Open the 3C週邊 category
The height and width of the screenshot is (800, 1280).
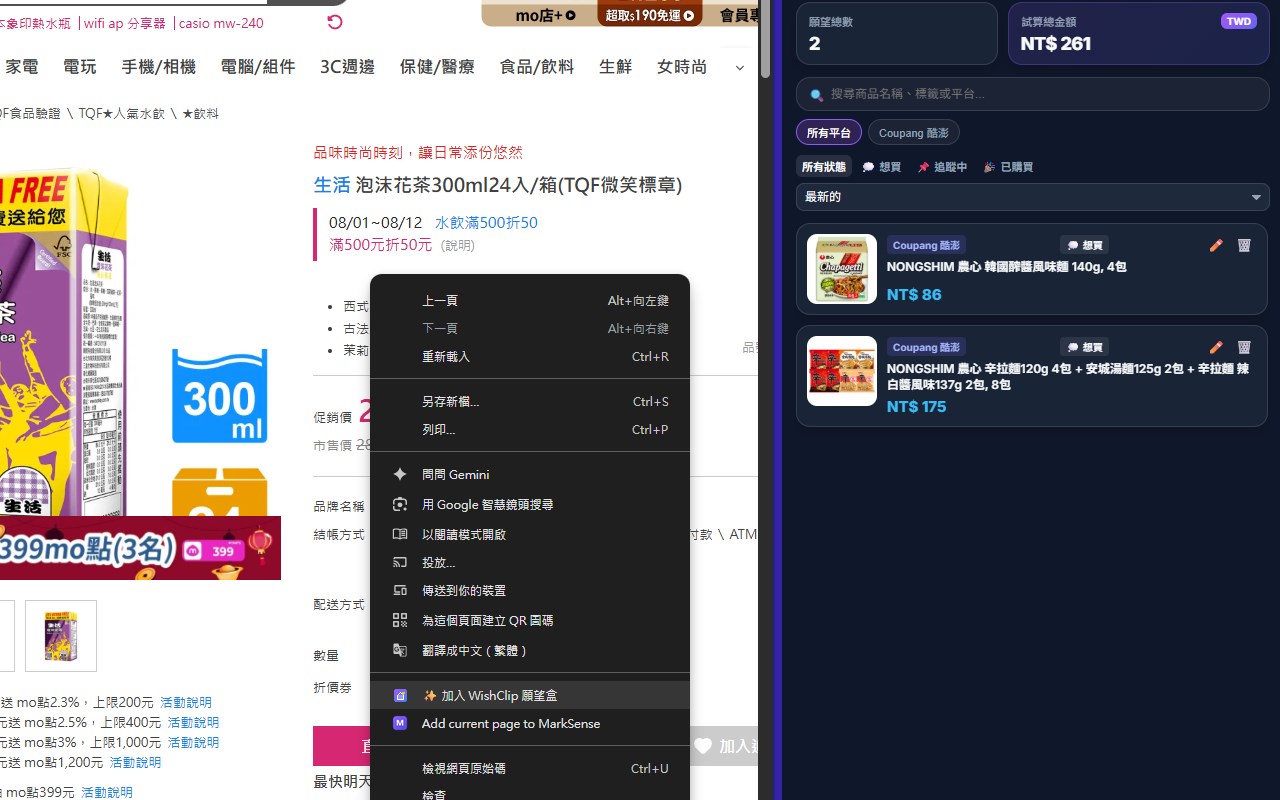[x=347, y=67]
